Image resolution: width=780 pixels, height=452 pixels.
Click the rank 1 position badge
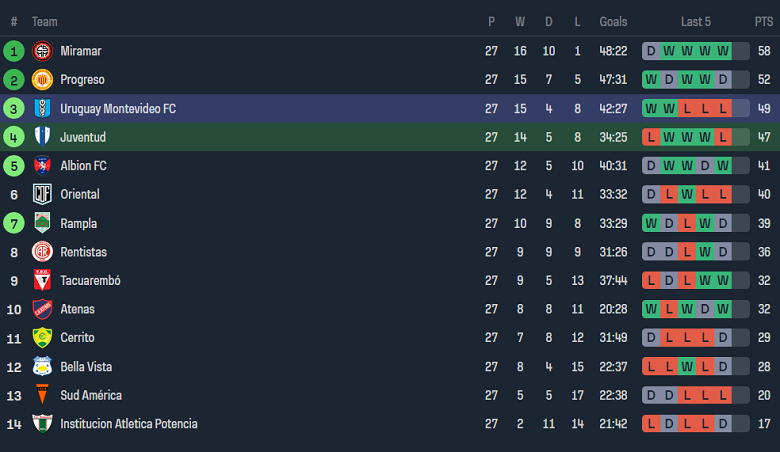14,51
